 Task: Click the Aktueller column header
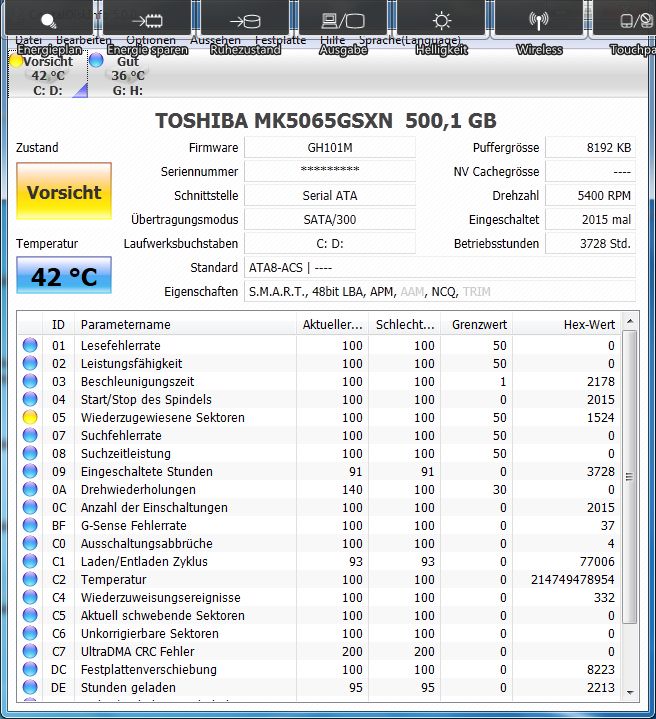(x=332, y=324)
